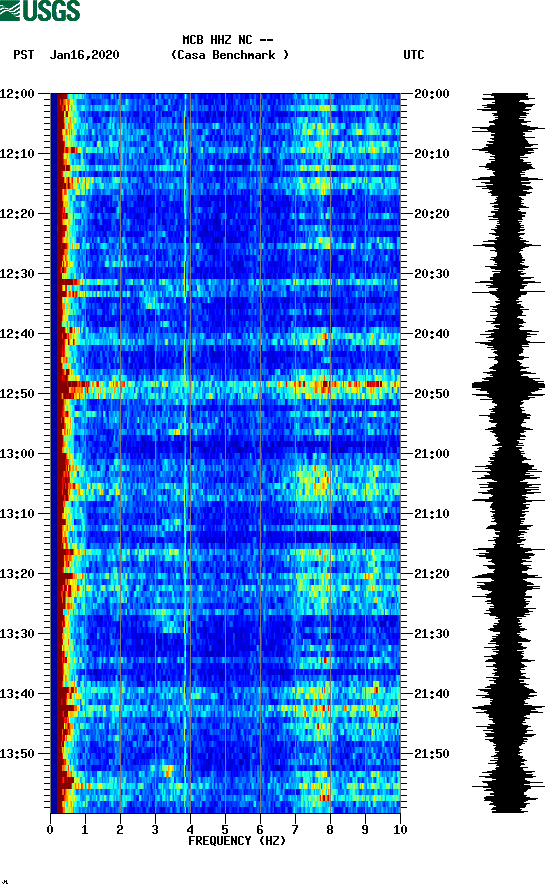Click the 13:00 PST time label
Viewport: 552px width, 893px height.
[x=18, y=454]
